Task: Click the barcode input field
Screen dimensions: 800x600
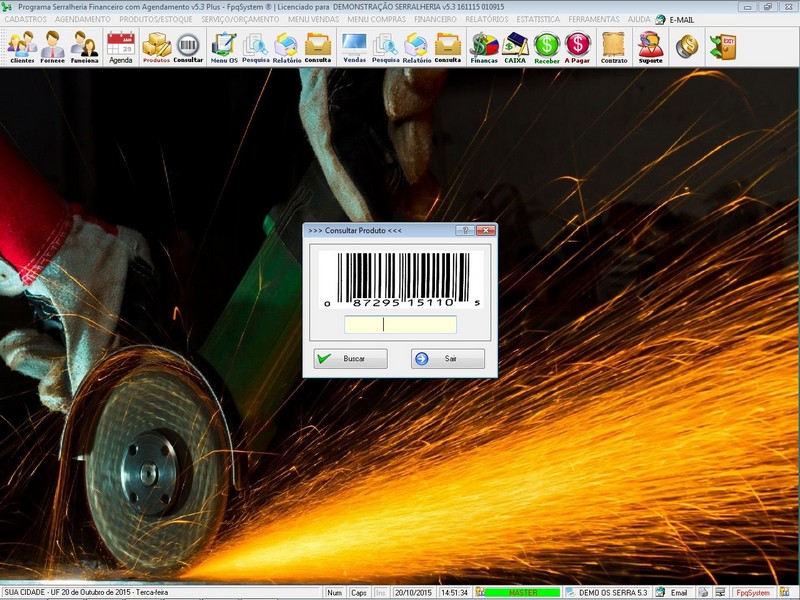Action: point(401,324)
